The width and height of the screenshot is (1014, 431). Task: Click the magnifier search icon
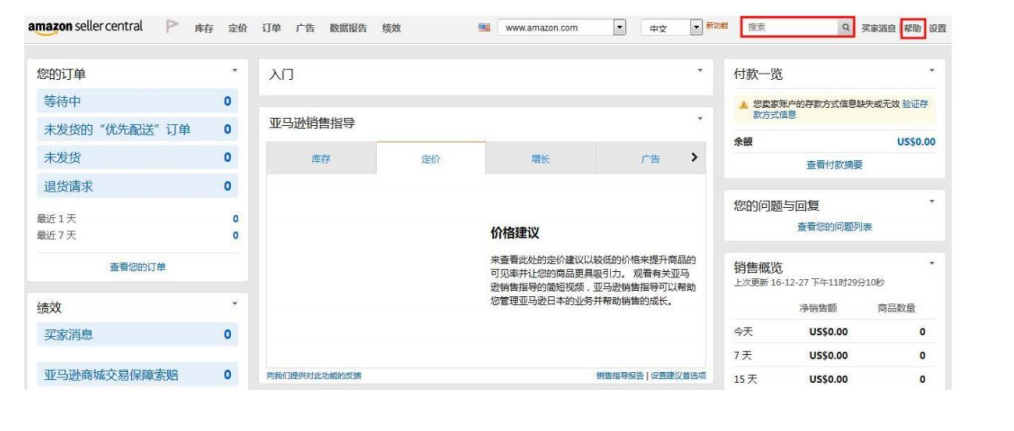coord(846,28)
